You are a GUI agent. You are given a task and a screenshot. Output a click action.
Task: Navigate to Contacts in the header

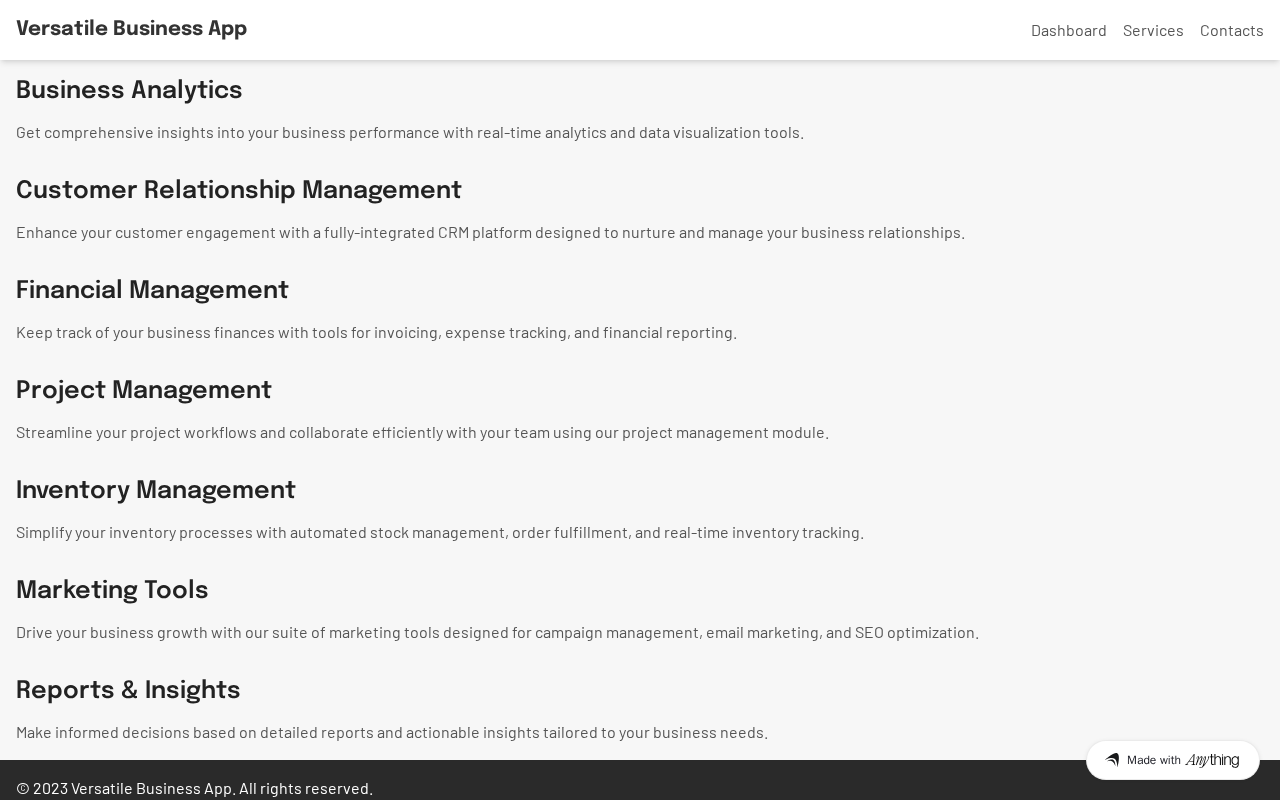tap(1231, 30)
